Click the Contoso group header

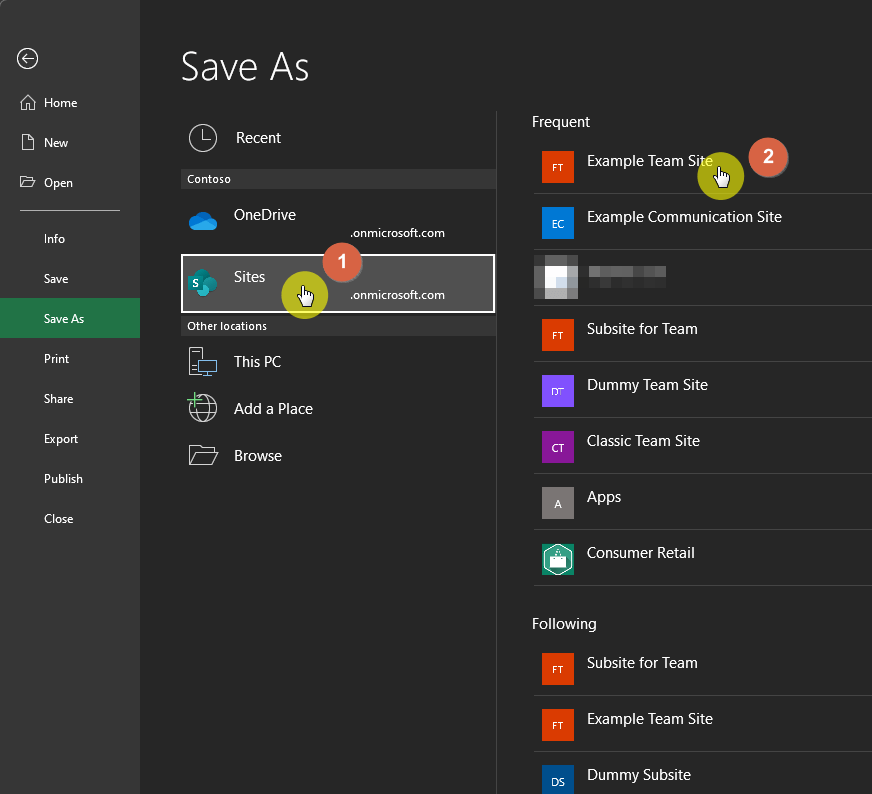(x=338, y=179)
